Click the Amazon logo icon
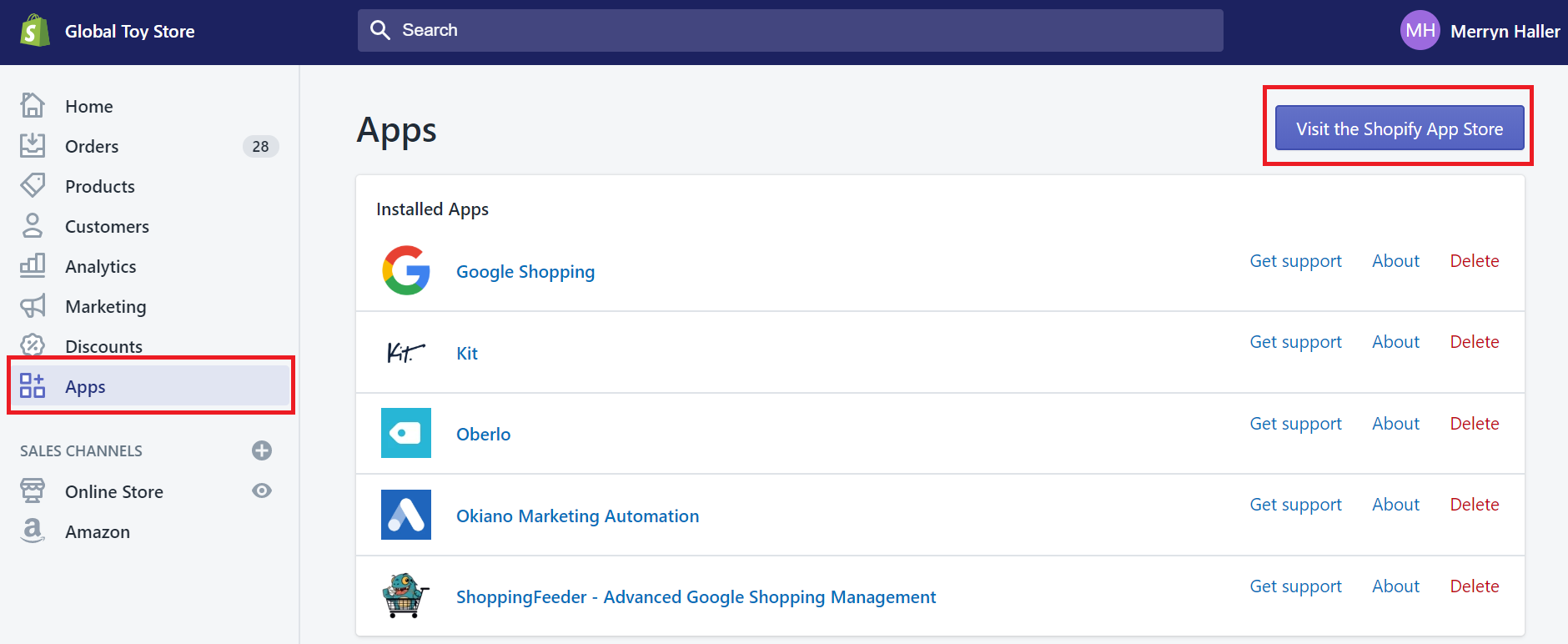 [x=33, y=531]
